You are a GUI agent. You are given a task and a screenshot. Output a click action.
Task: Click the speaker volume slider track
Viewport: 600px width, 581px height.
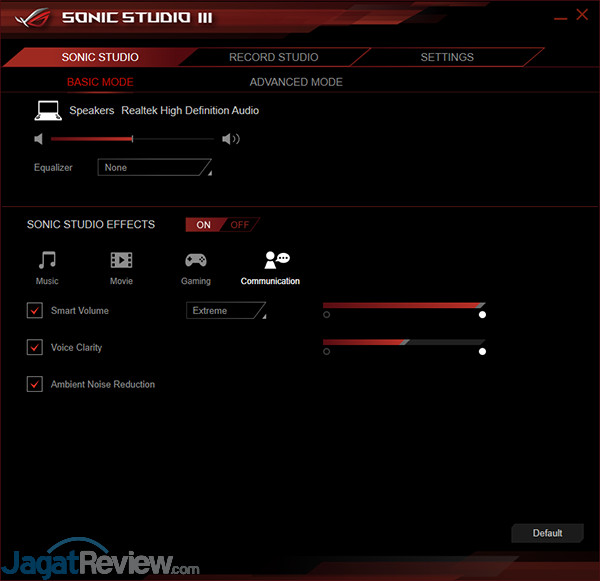coord(132,139)
